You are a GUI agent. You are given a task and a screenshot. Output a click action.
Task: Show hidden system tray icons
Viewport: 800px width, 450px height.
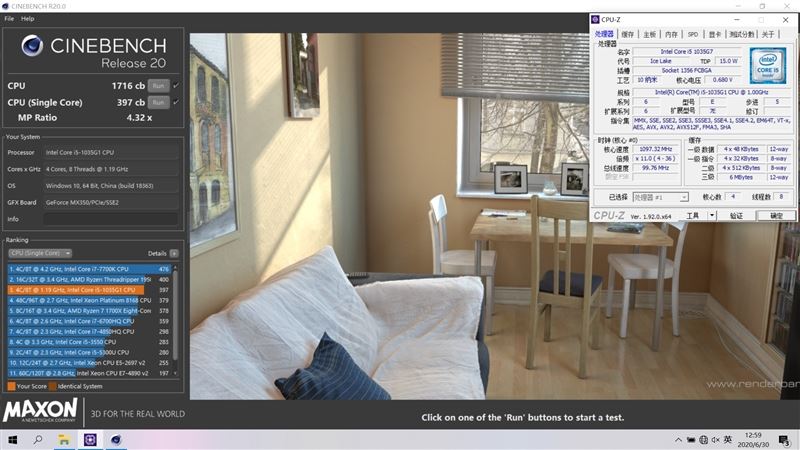point(678,440)
